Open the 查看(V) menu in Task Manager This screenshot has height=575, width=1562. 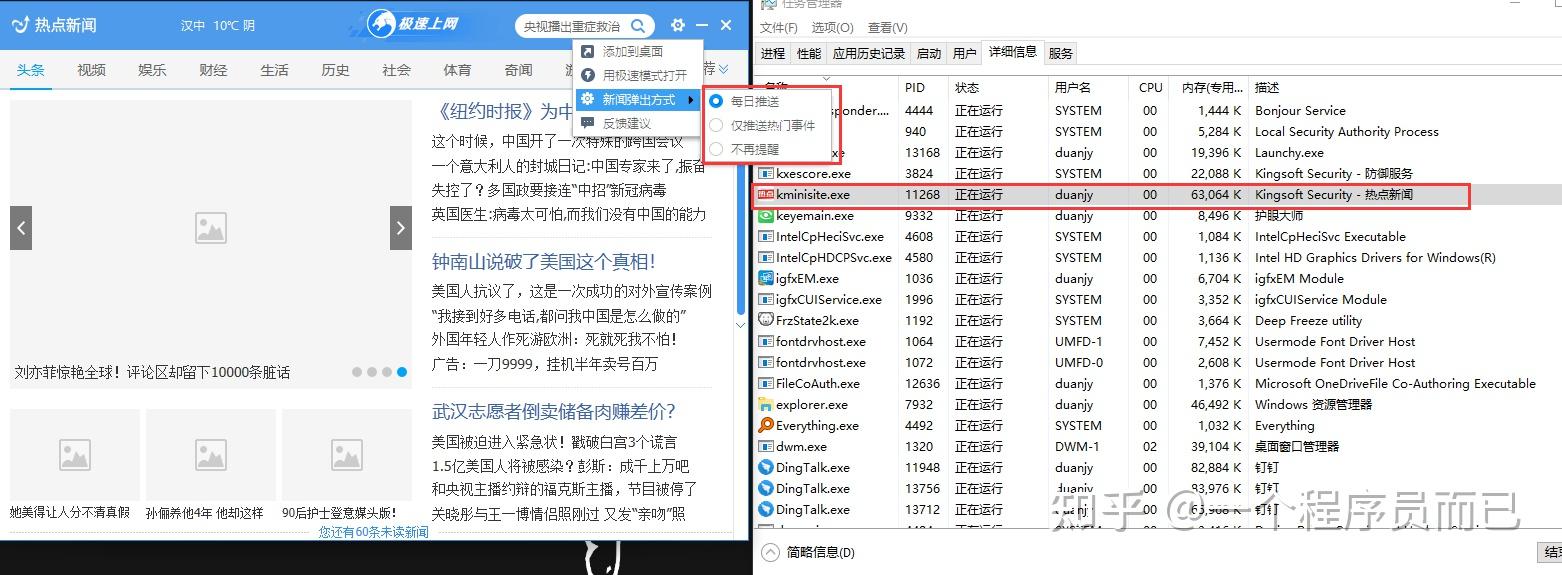(887, 28)
